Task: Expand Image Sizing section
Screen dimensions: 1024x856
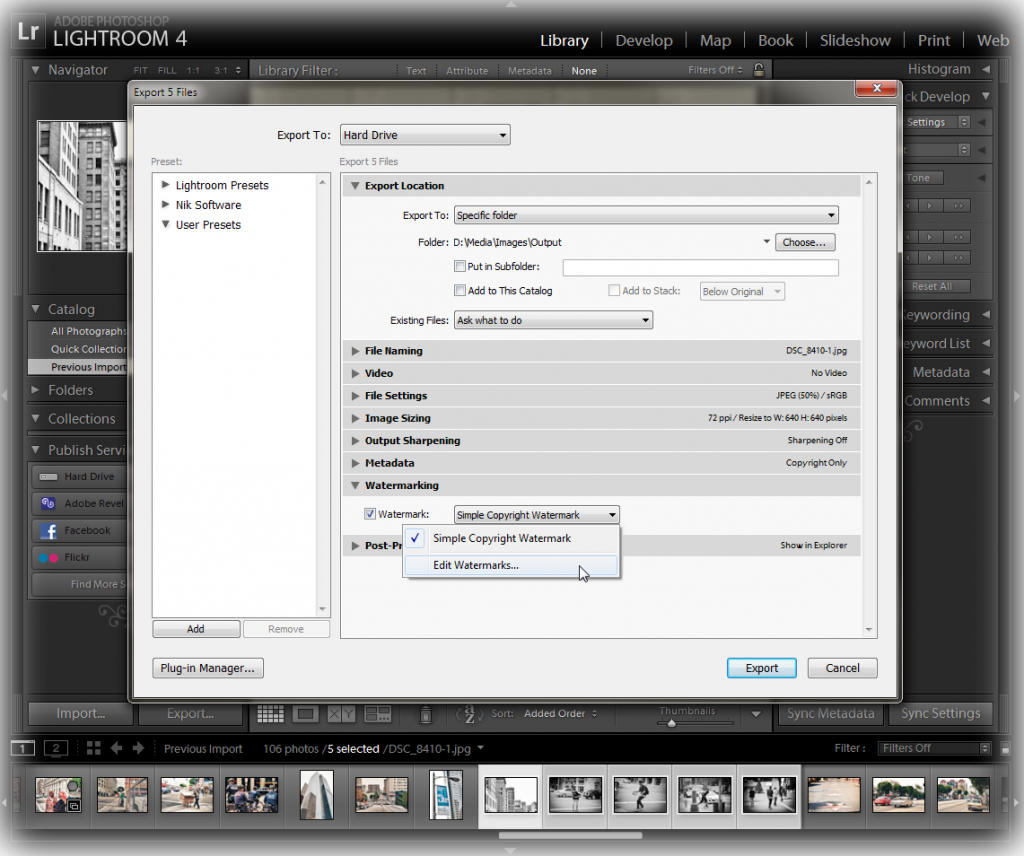Action: pos(355,418)
